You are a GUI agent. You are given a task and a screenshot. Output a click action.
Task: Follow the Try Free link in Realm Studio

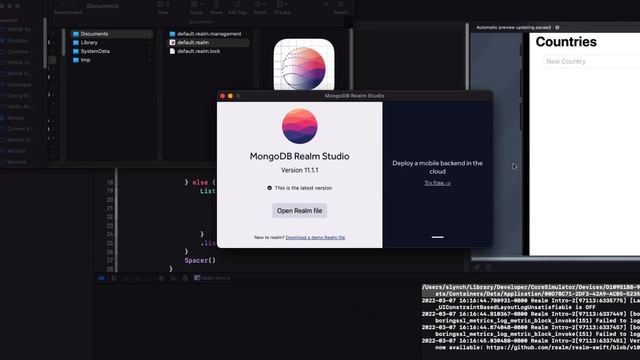click(x=437, y=183)
